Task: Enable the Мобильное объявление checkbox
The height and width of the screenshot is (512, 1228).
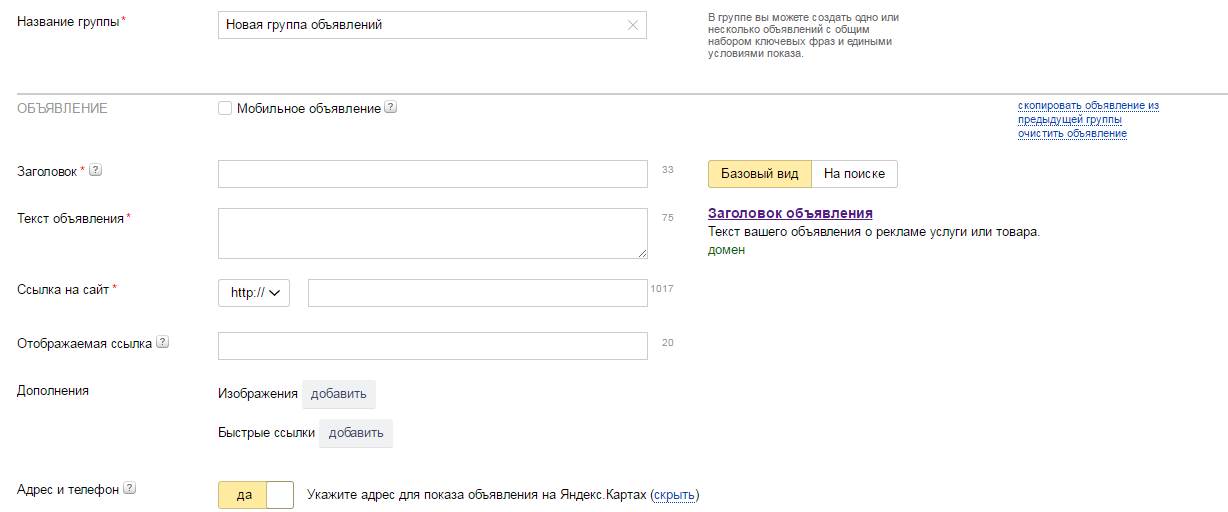Action: [x=225, y=108]
